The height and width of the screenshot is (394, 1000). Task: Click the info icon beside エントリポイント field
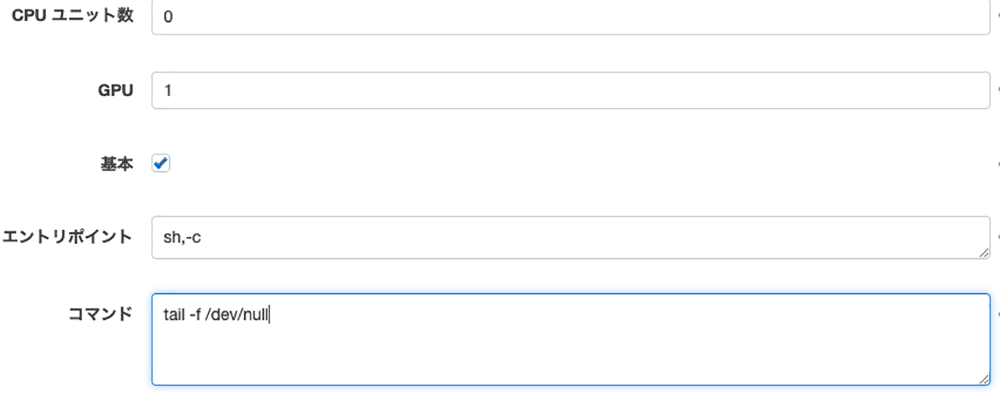(998, 237)
